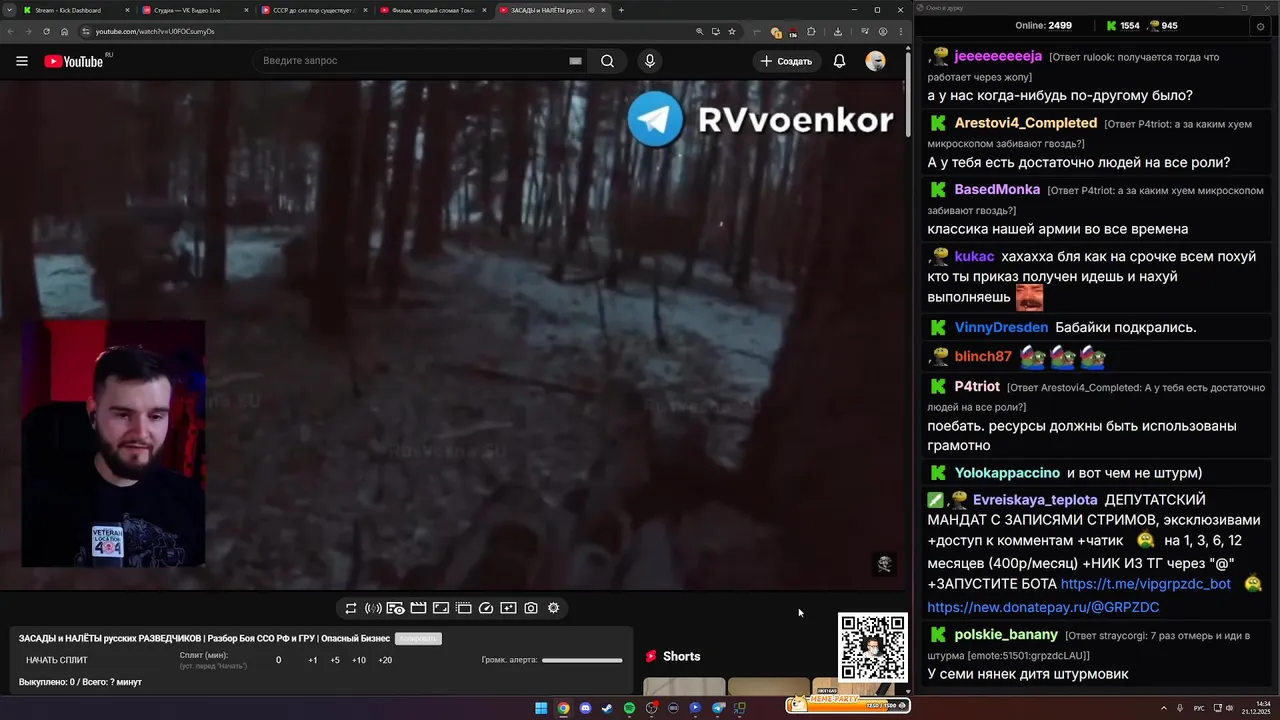Click the audio broadcast icon in video toolbar
The image size is (1280, 720).
coord(373,608)
